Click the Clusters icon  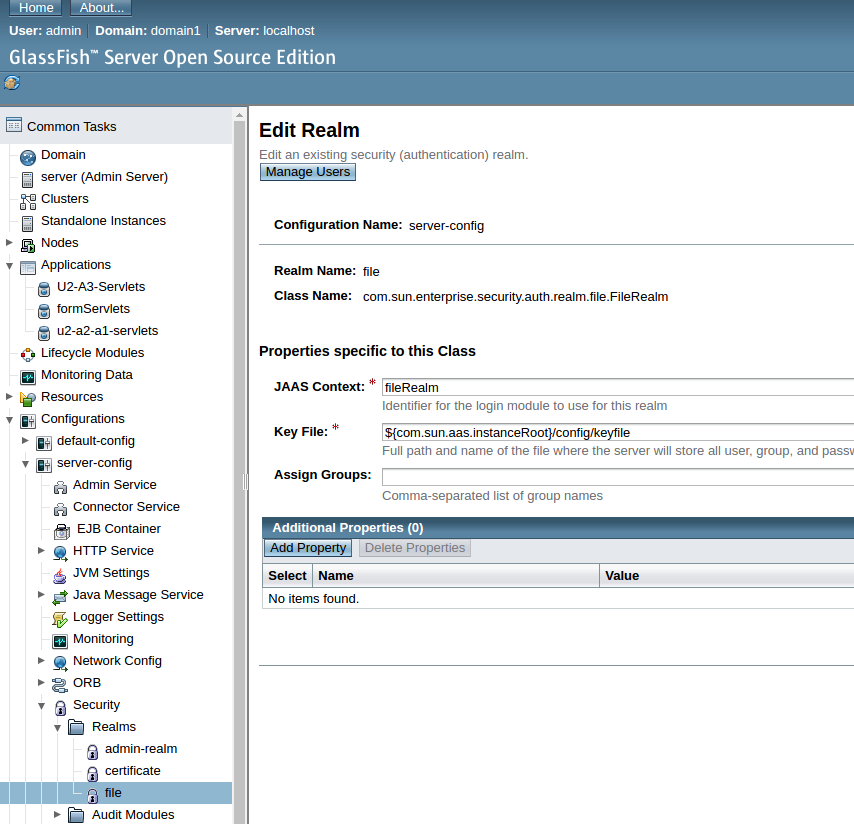(x=28, y=202)
